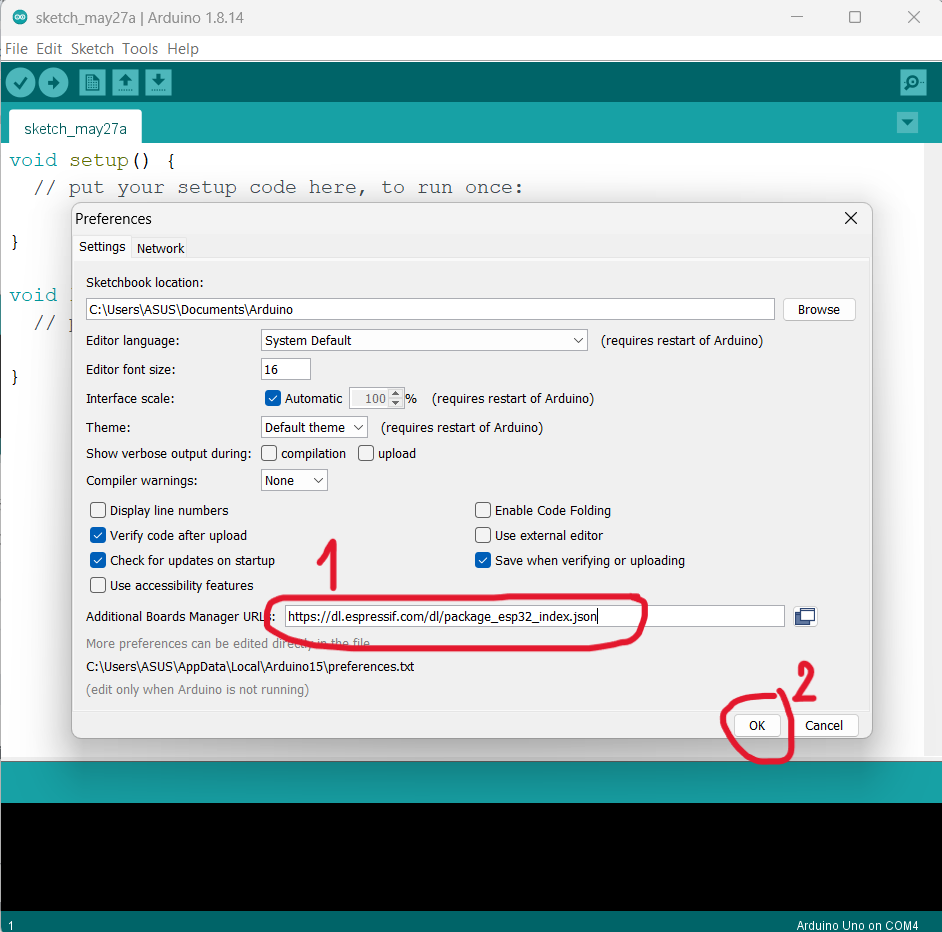Open the tab options dropdown arrow

click(907, 123)
